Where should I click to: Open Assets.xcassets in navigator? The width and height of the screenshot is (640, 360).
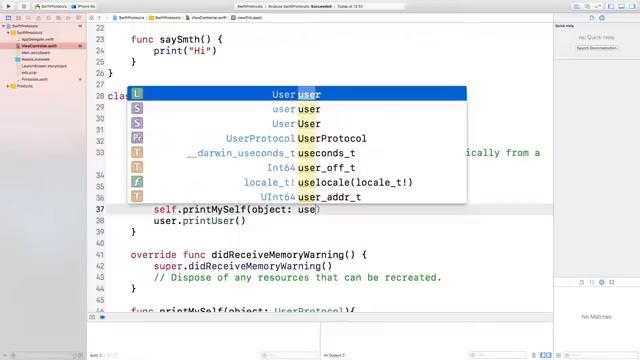36,59
